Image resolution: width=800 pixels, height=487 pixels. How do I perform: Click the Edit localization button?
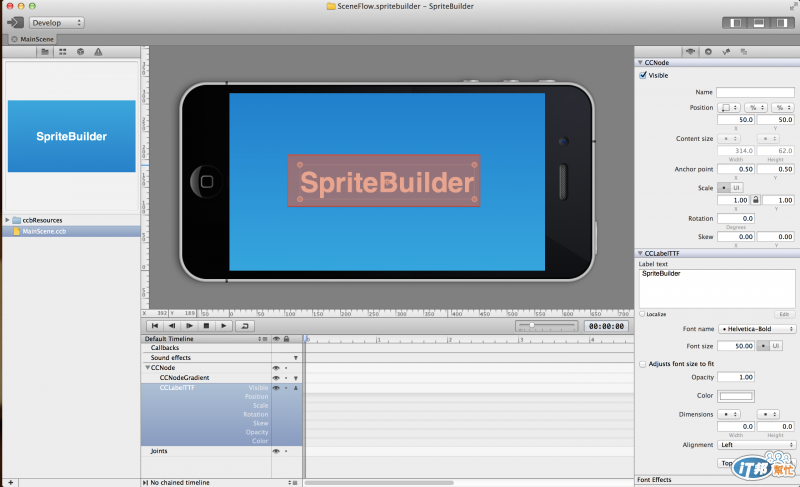(784, 314)
